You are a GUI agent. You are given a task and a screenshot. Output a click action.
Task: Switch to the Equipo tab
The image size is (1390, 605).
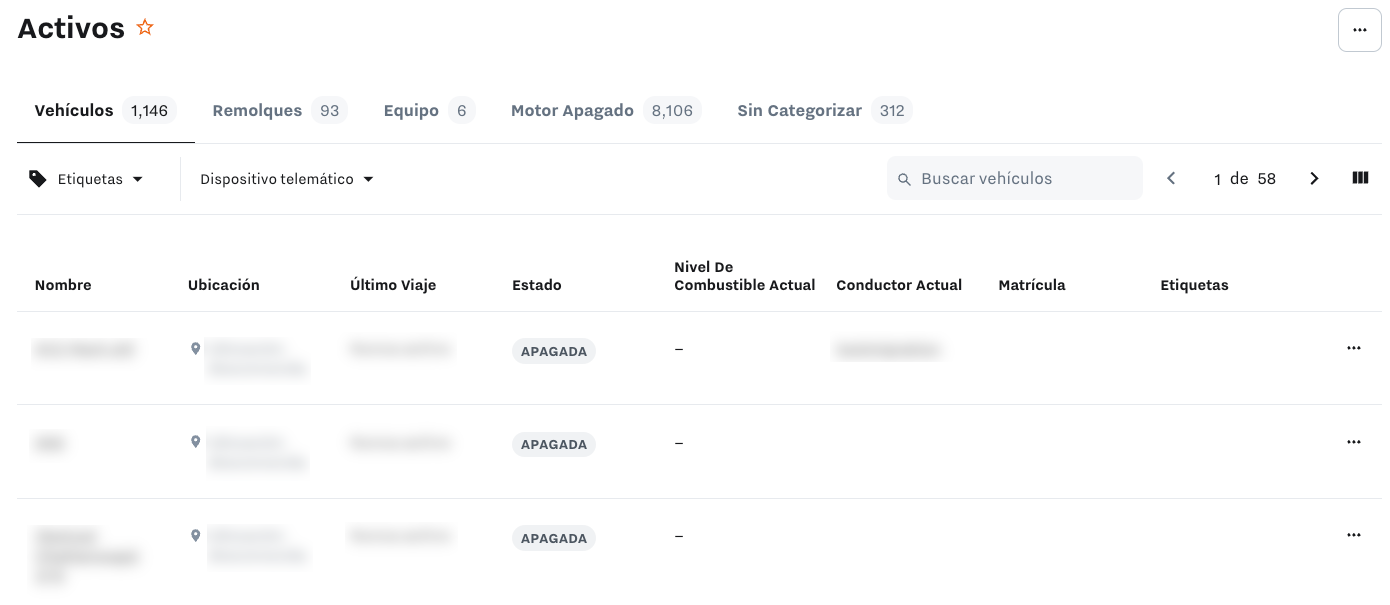point(428,111)
